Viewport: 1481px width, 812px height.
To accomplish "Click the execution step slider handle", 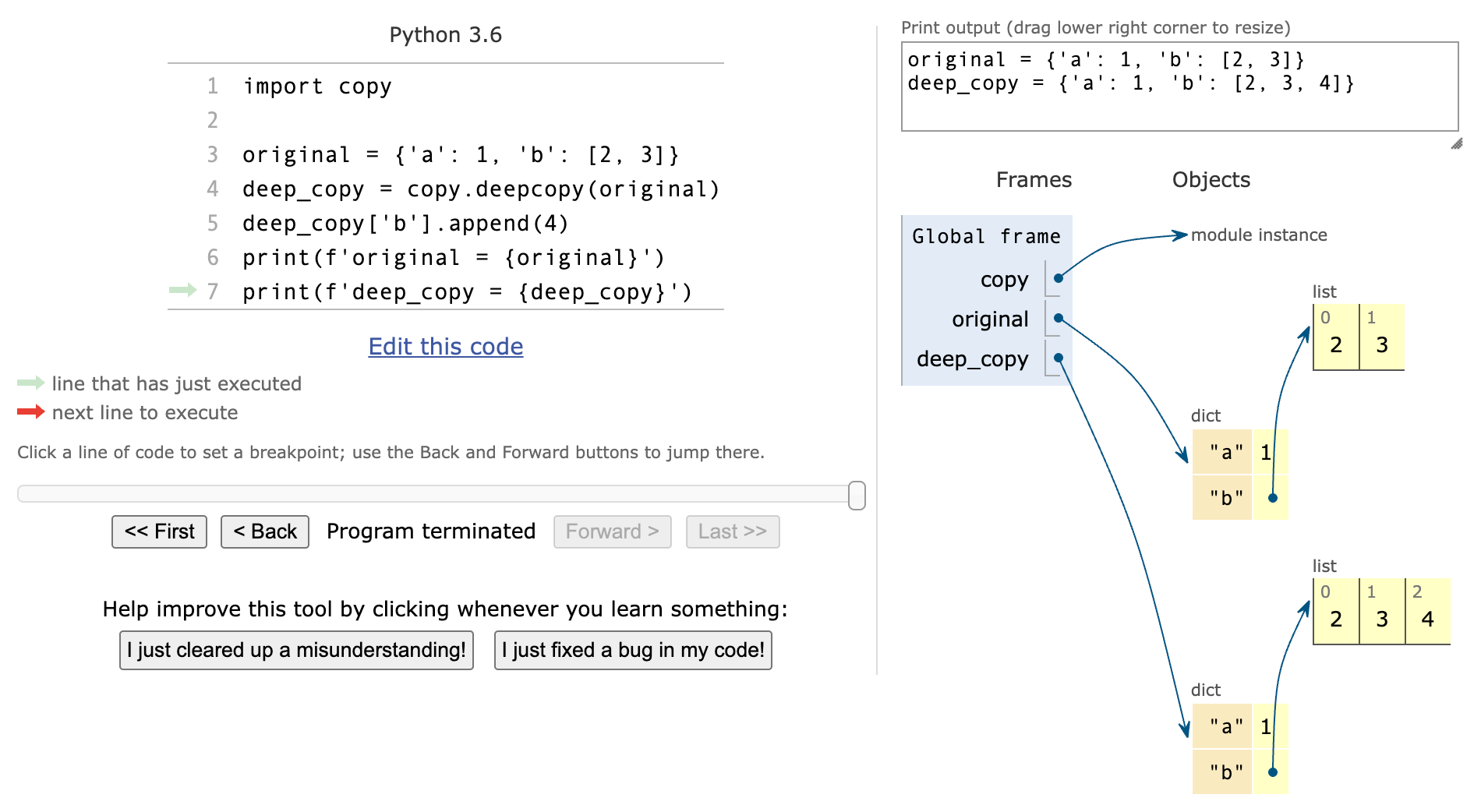I will pyautogui.click(x=857, y=496).
